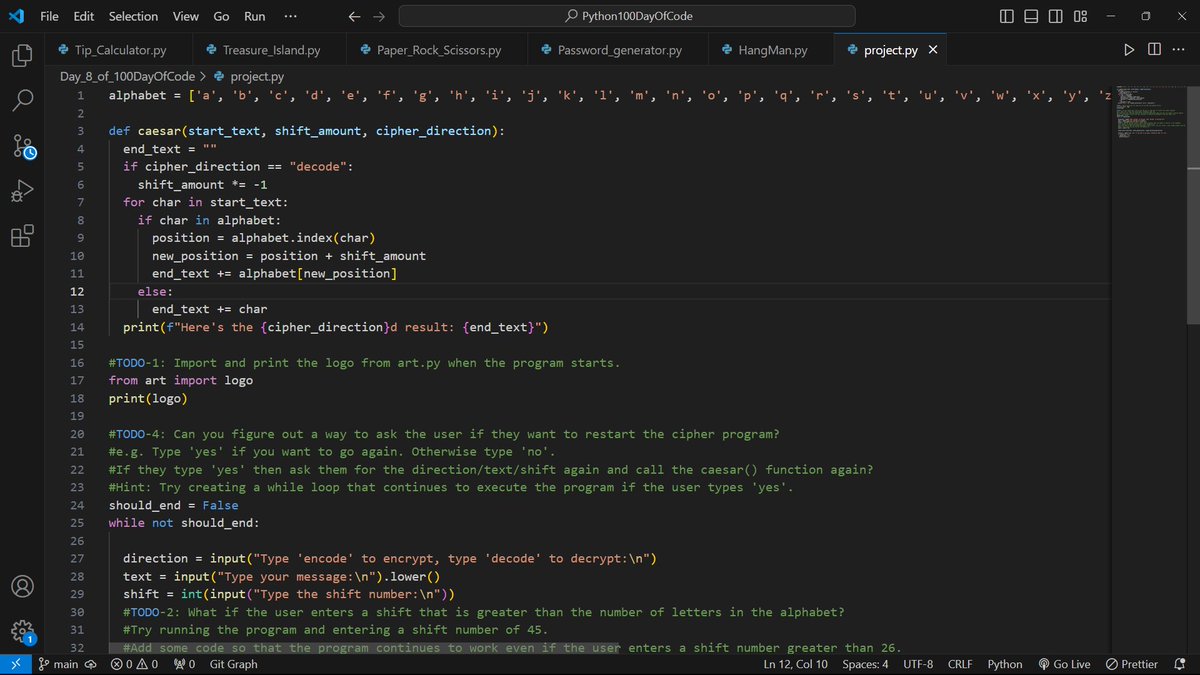Open notifications bell in status bar
Viewport: 1200px width, 675px height.
[1179, 664]
